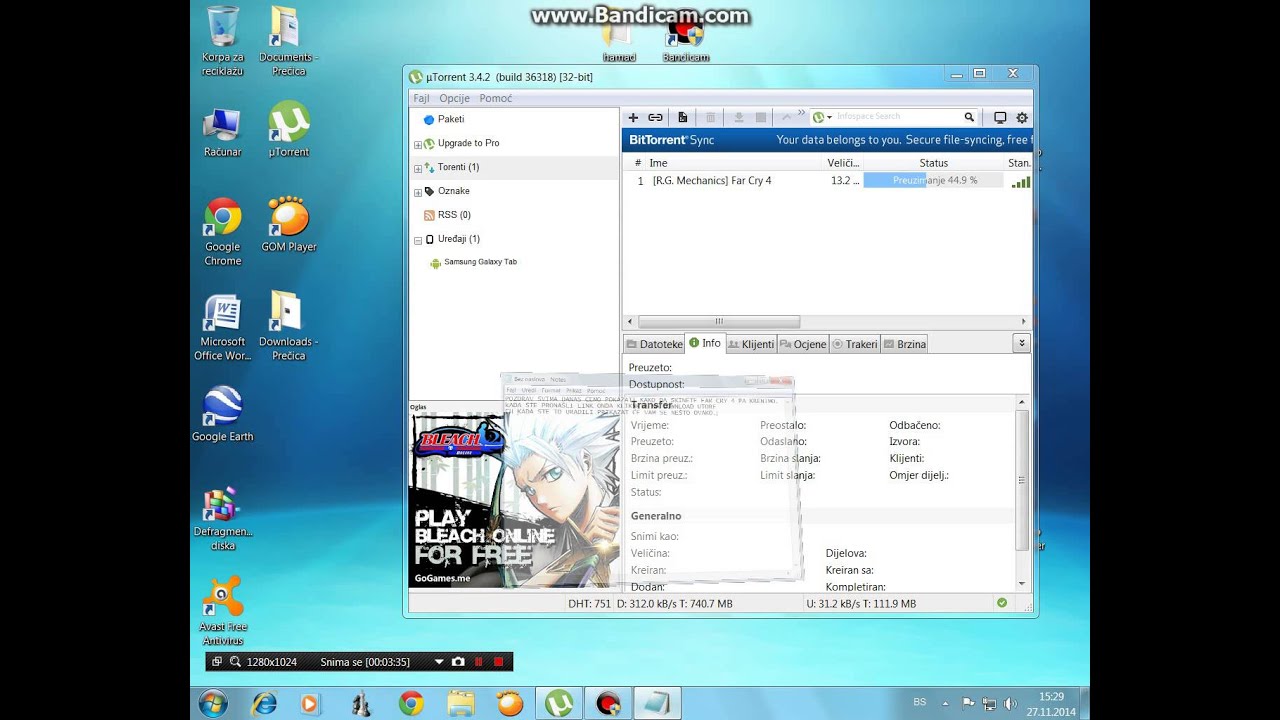The height and width of the screenshot is (720, 1280).
Task: Click the horizontal scrollbar of torrent list
Action: tap(717, 322)
